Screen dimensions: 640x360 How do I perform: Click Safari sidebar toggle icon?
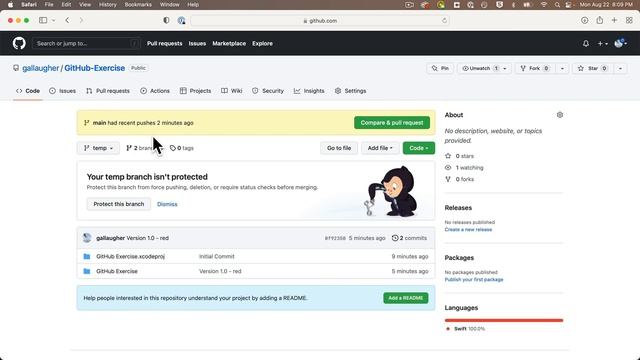43,20
